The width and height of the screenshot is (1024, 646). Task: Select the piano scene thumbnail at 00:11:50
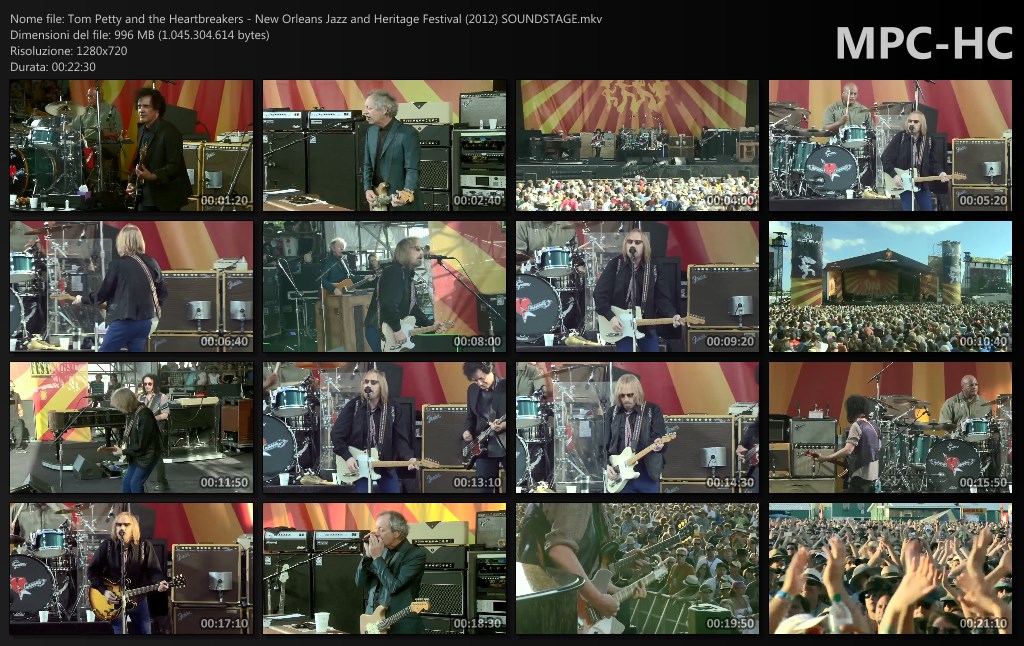(131, 428)
